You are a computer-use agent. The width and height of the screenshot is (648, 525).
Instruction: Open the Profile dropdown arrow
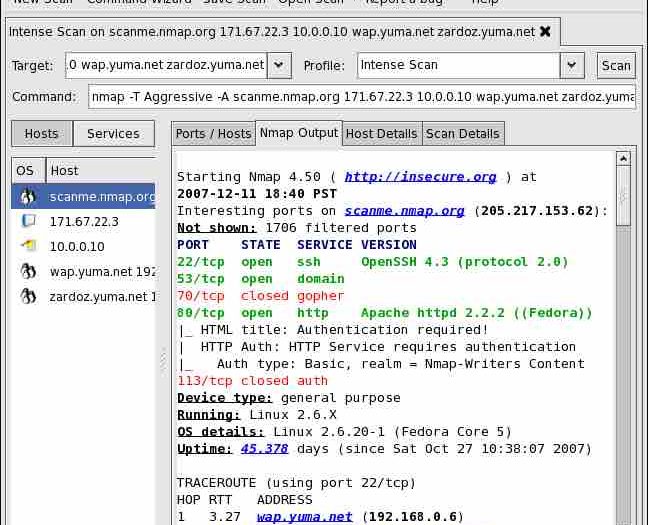572,65
